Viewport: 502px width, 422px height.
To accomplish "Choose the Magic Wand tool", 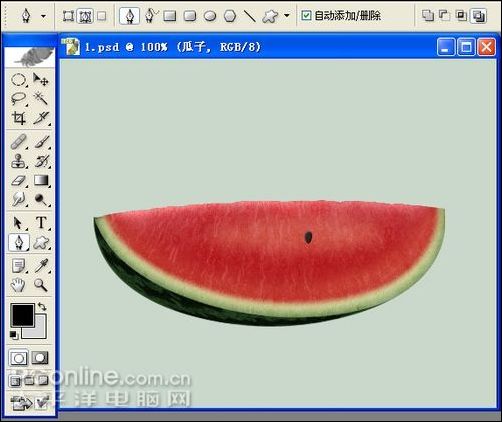I will click(x=41, y=99).
